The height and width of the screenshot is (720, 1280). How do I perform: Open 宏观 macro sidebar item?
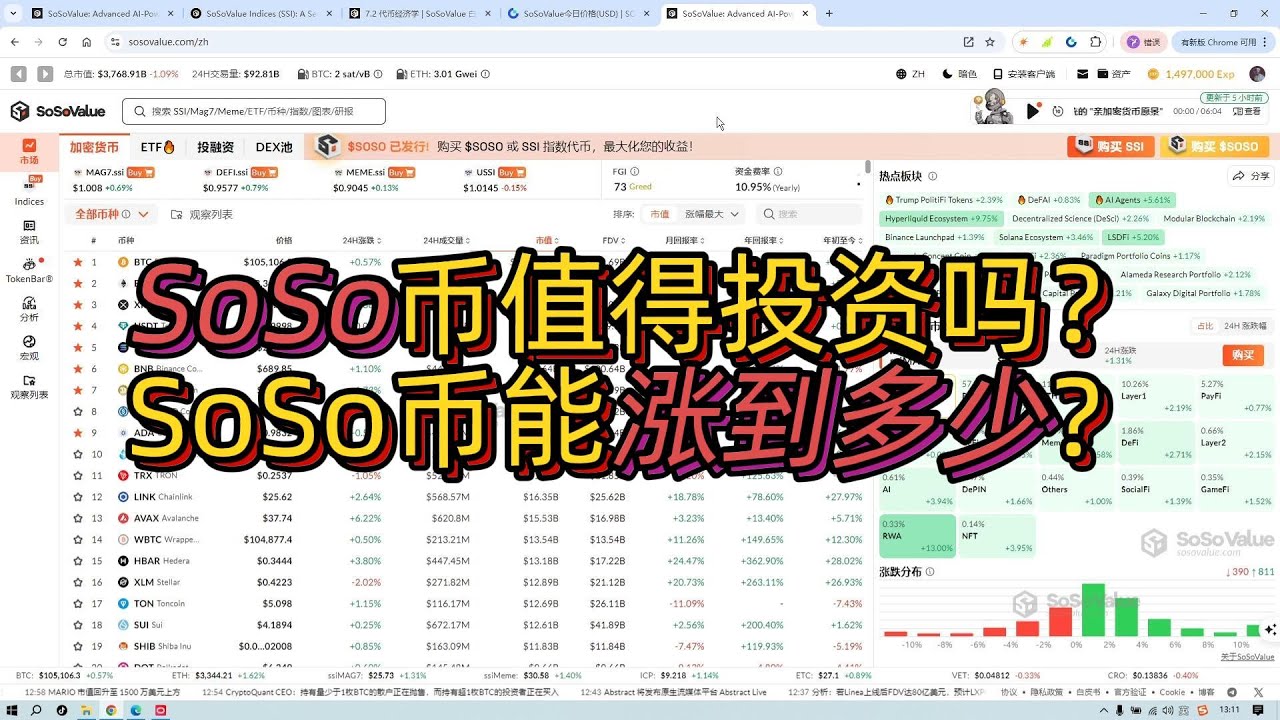(29, 348)
